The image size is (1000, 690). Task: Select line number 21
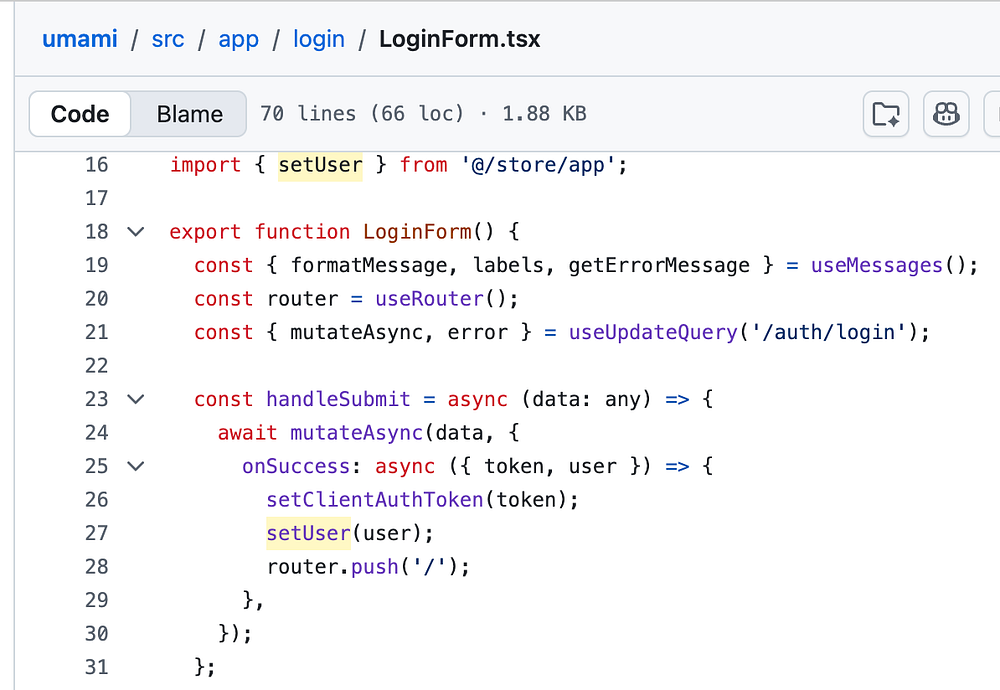coord(96,332)
